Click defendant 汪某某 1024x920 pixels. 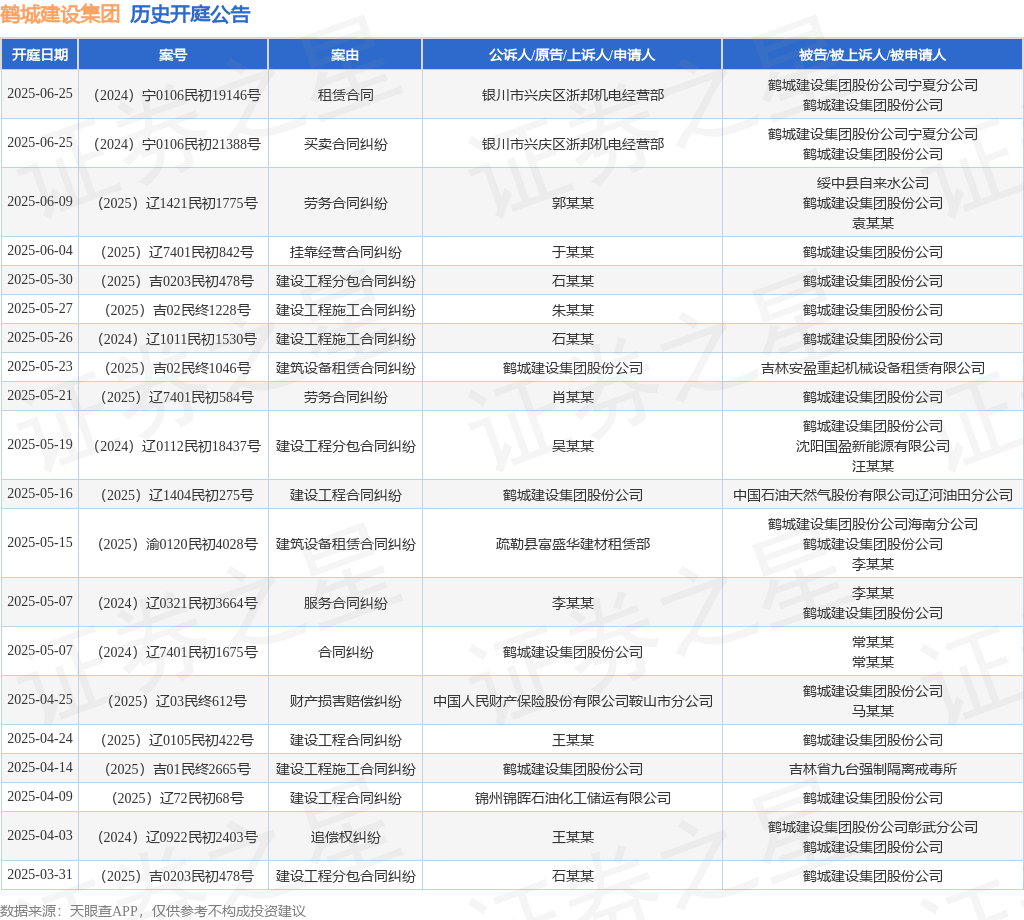pos(872,466)
